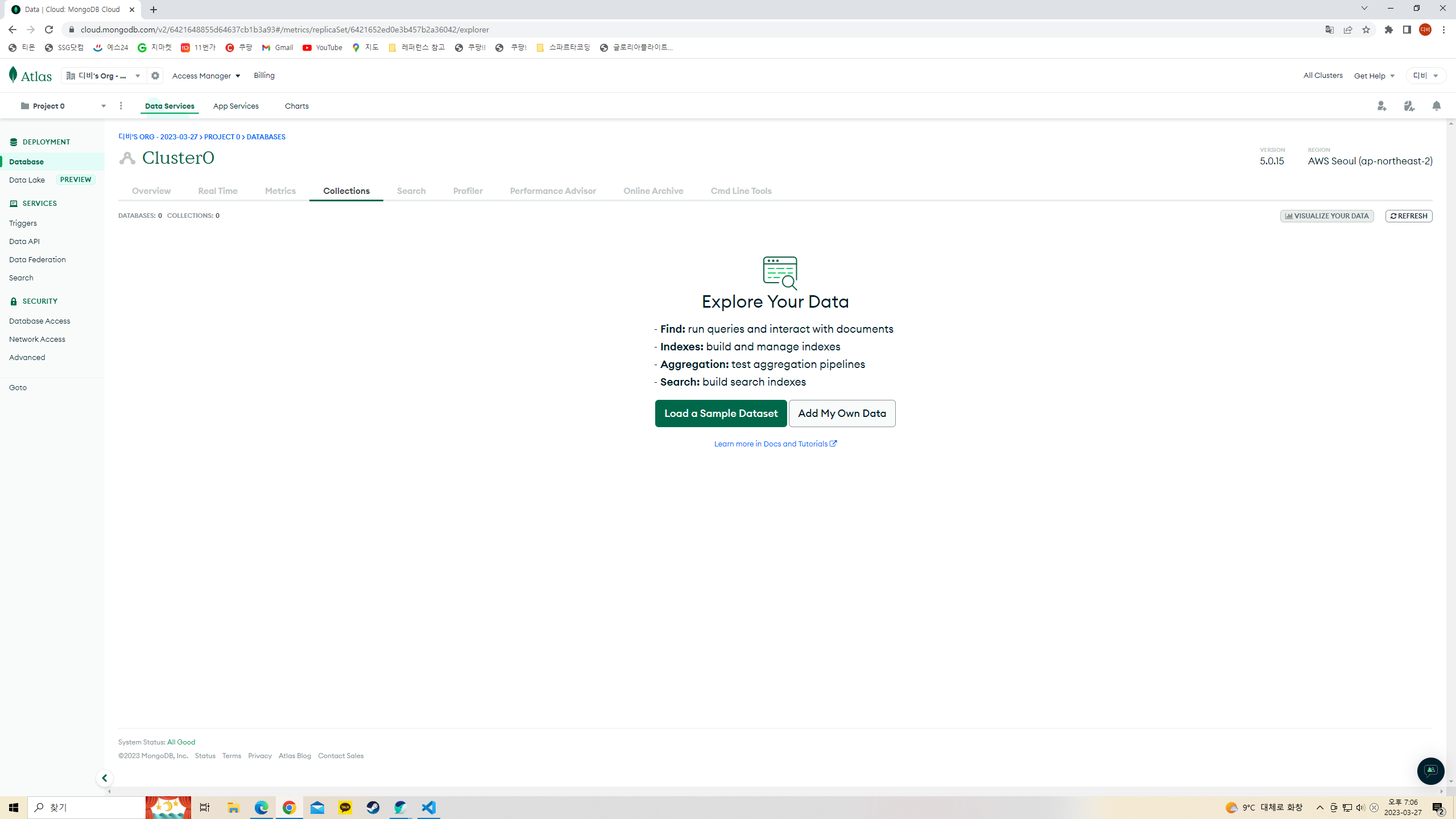Open the user account dropdown
1456x819 pixels.
pyautogui.click(x=1426, y=76)
